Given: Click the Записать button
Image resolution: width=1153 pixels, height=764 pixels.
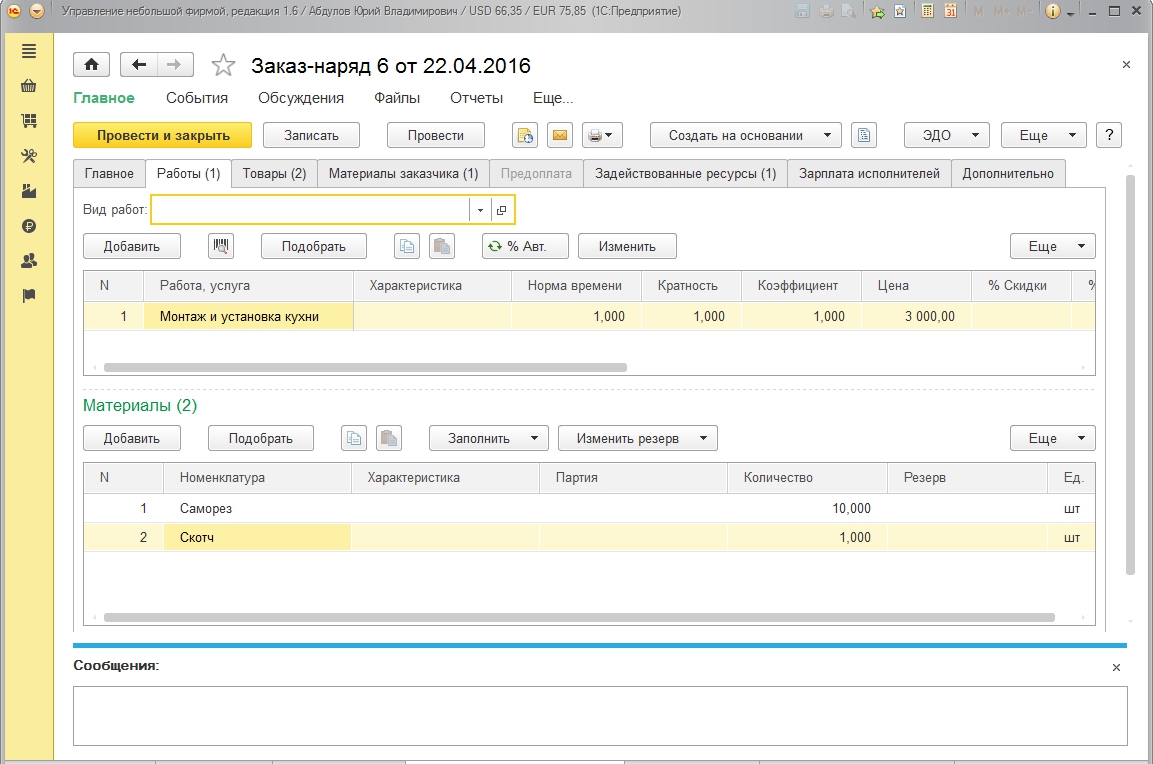Looking at the screenshot, I should click(x=311, y=135).
